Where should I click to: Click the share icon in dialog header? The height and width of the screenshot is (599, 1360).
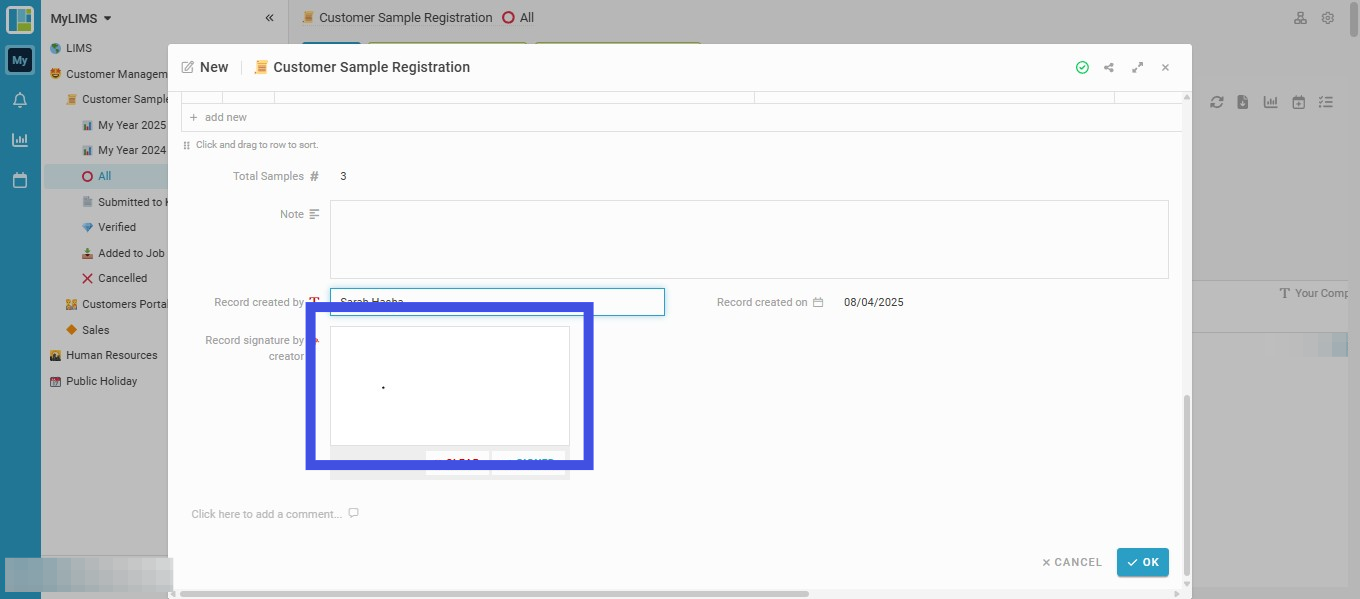pyautogui.click(x=1109, y=68)
